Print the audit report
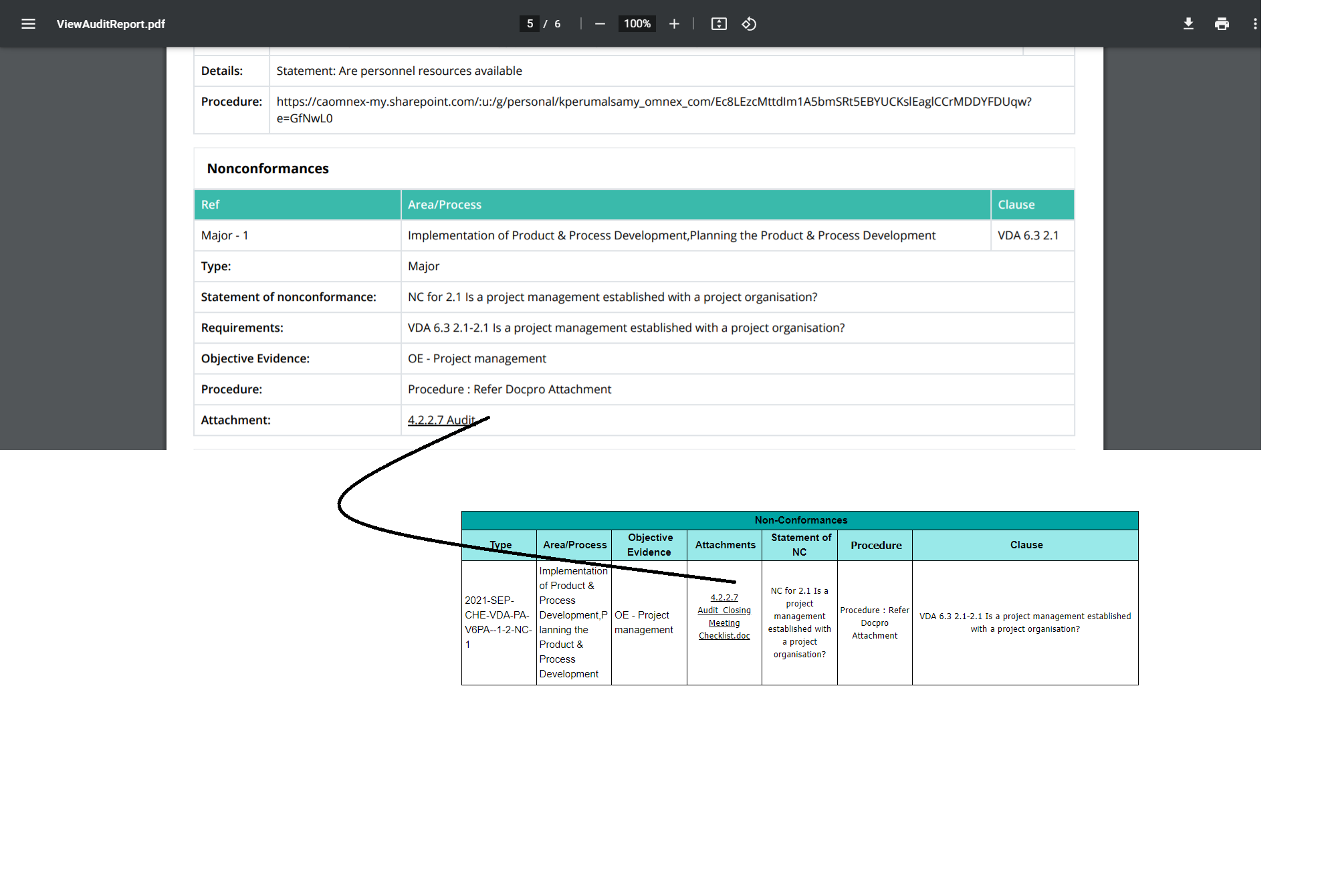Image resolution: width=1332 pixels, height=896 pixels. (1222, 24)
